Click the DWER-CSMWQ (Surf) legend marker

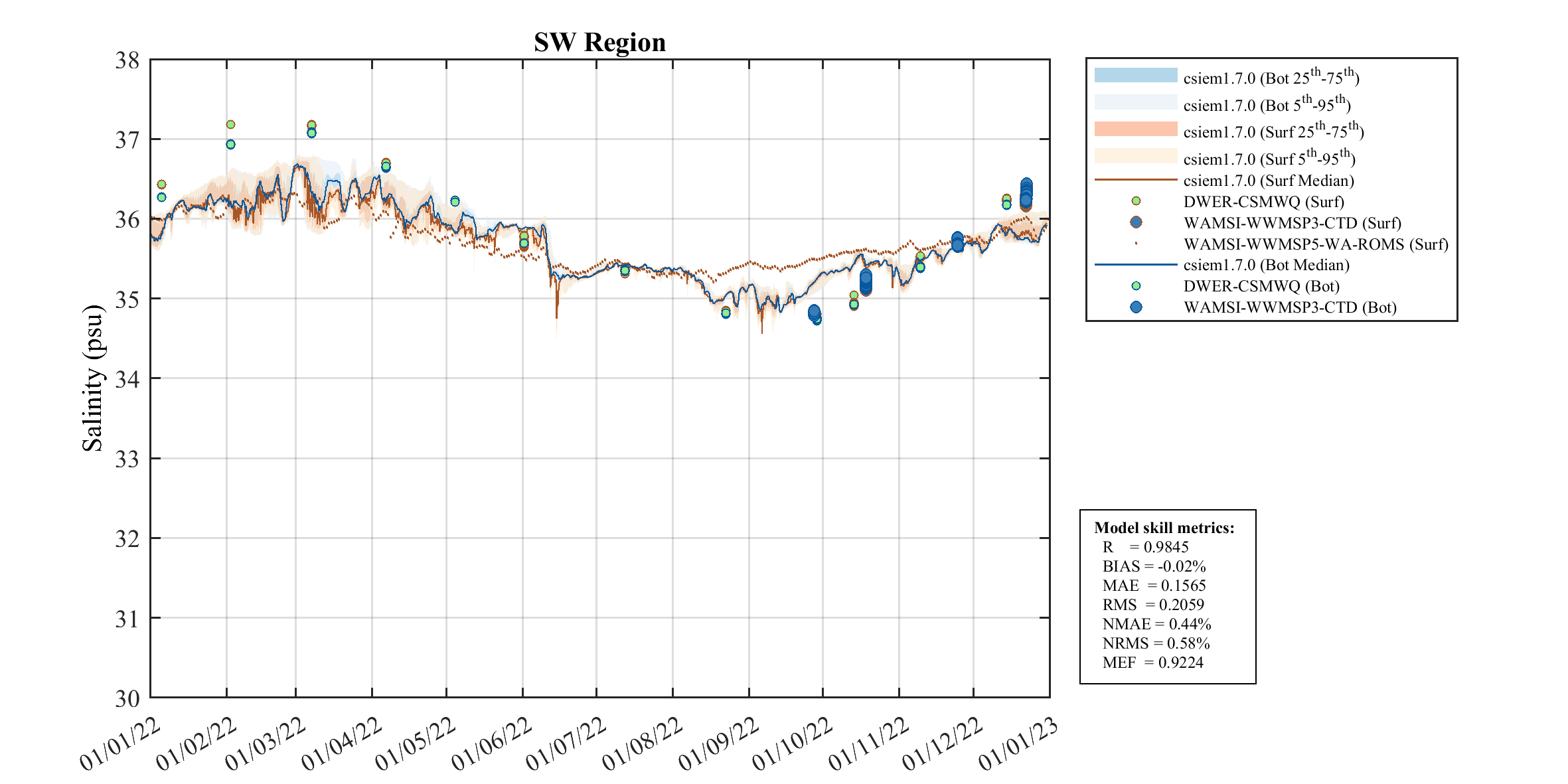[1136, 201]
